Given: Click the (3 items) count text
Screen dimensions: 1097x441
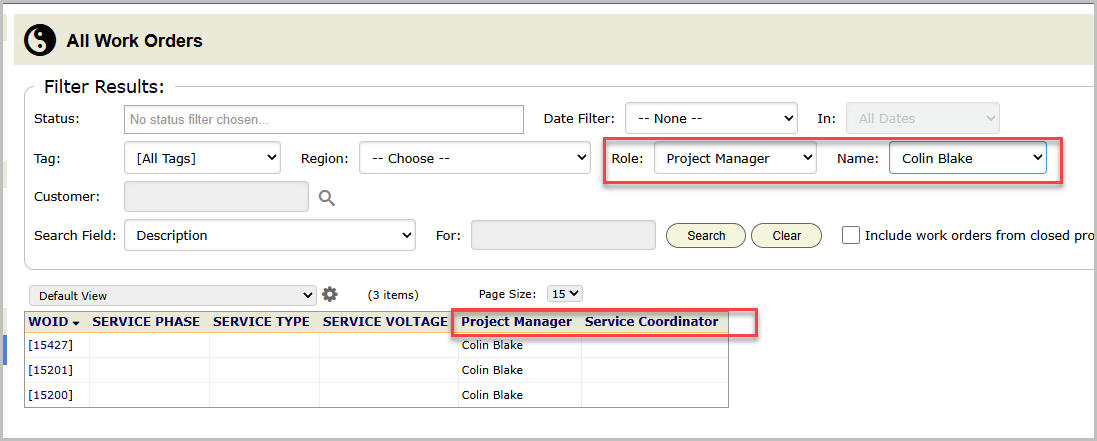Looking at the screenshot, I should point(393,295).
